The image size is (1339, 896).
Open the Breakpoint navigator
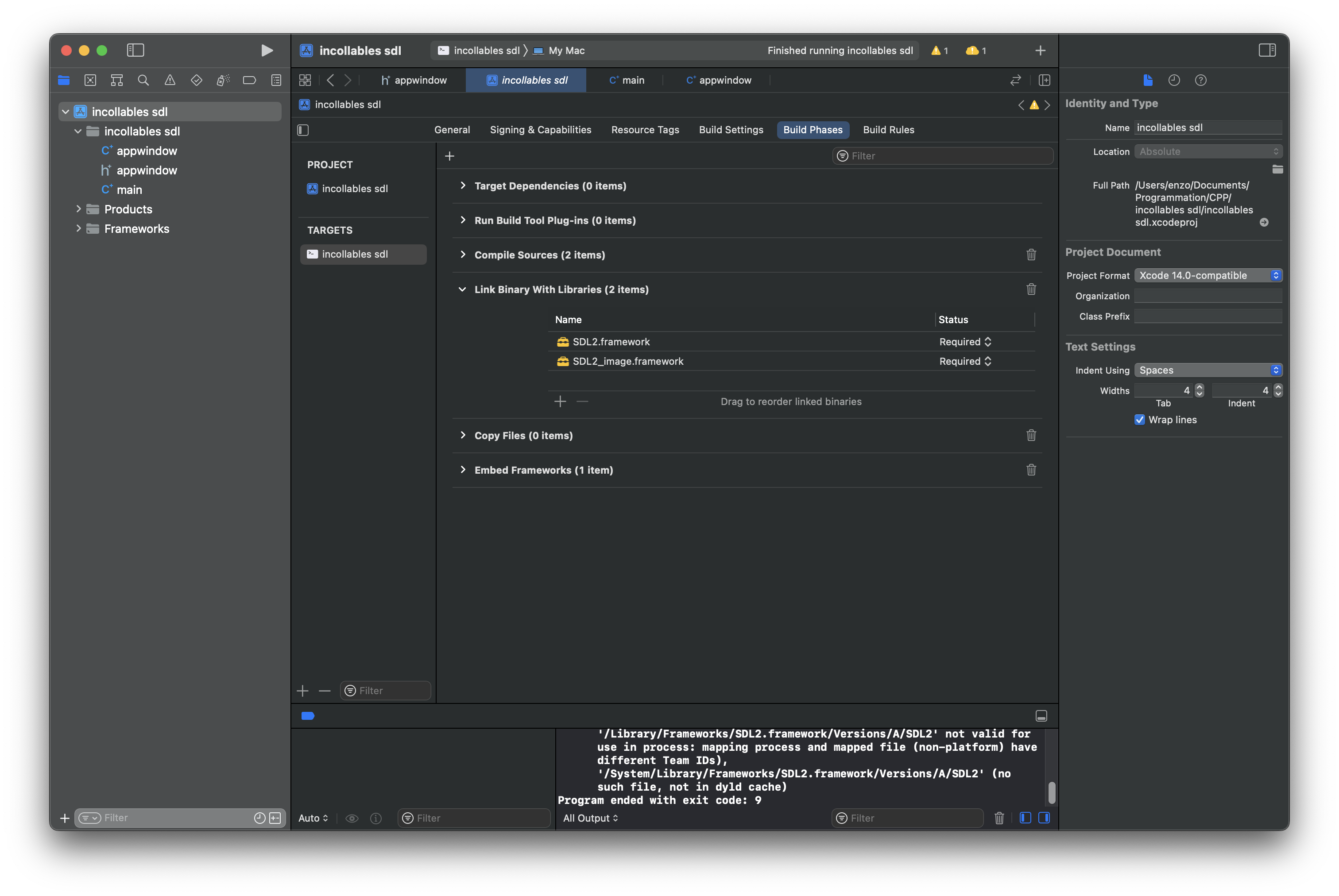pyautogui.click(x=249, y=80)
